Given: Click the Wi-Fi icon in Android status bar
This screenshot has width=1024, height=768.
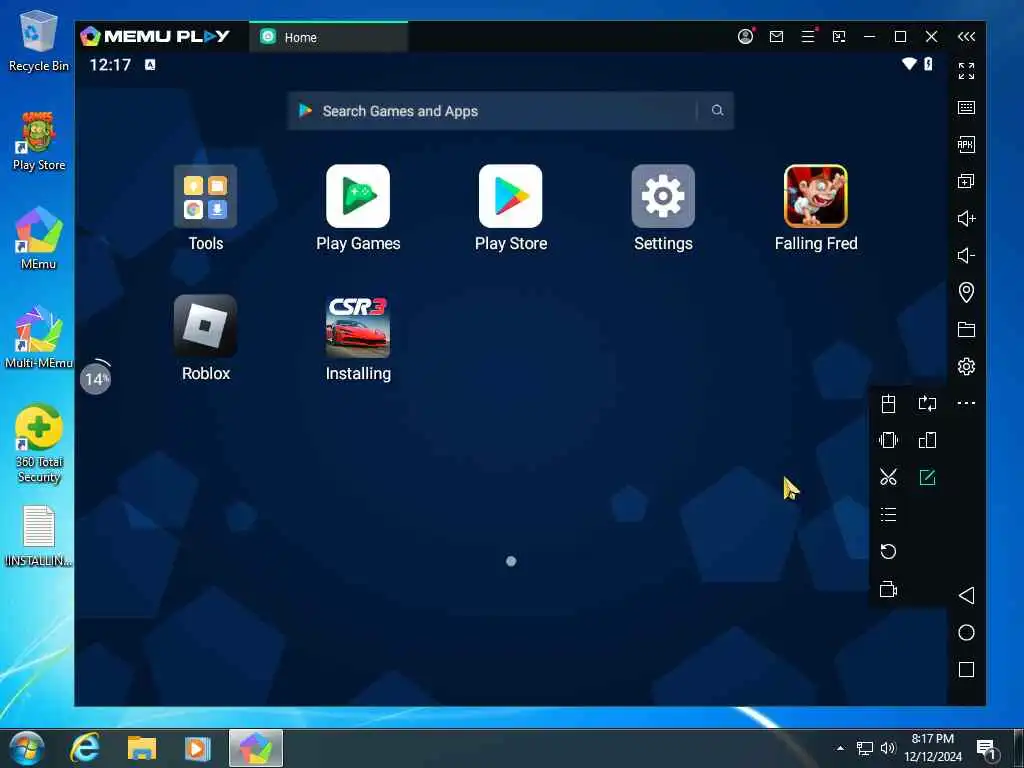Looking at the screenshot, I should tap(909, 63).
